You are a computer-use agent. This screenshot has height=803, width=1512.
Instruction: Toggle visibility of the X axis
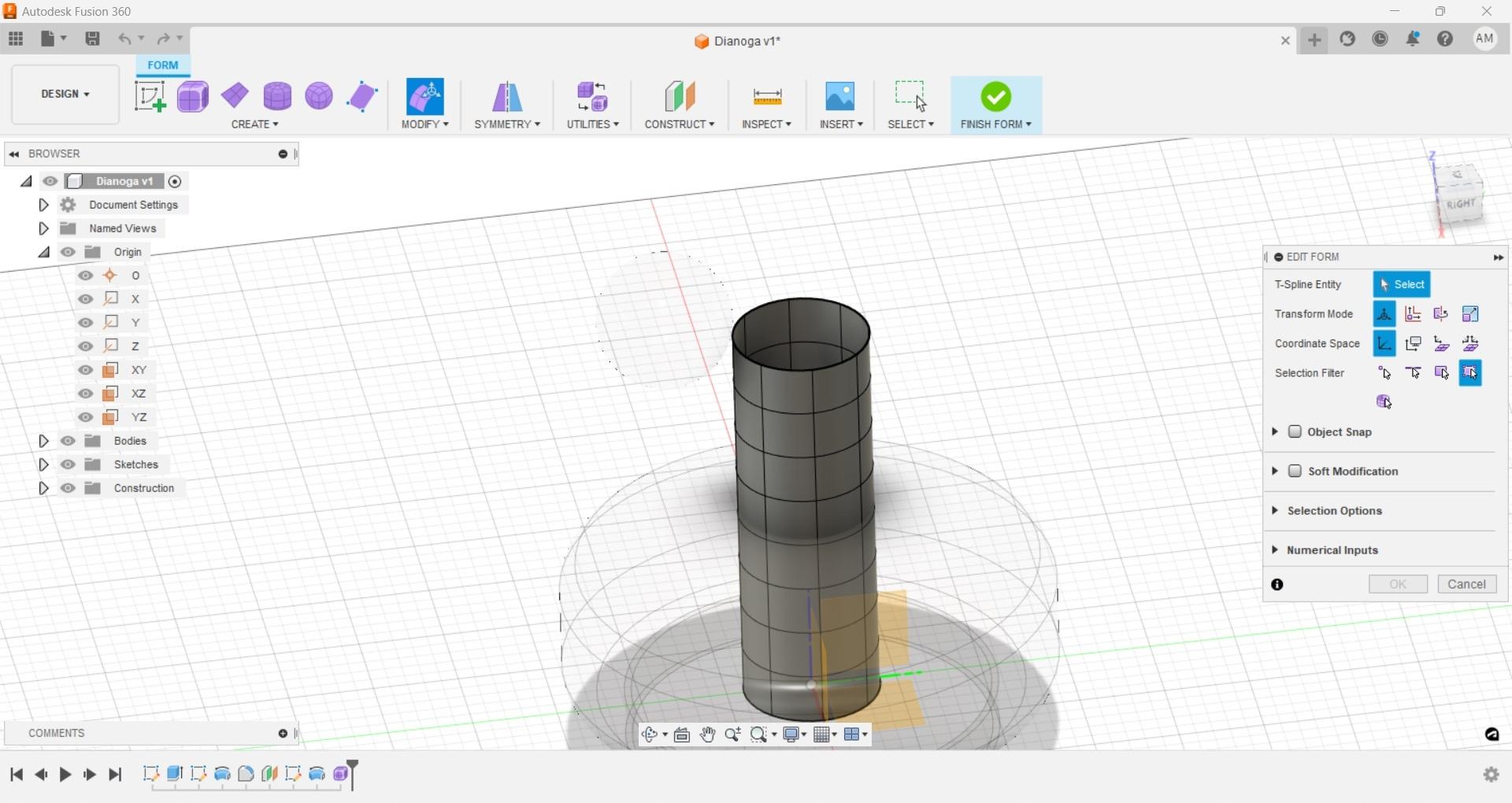[86, 299]
